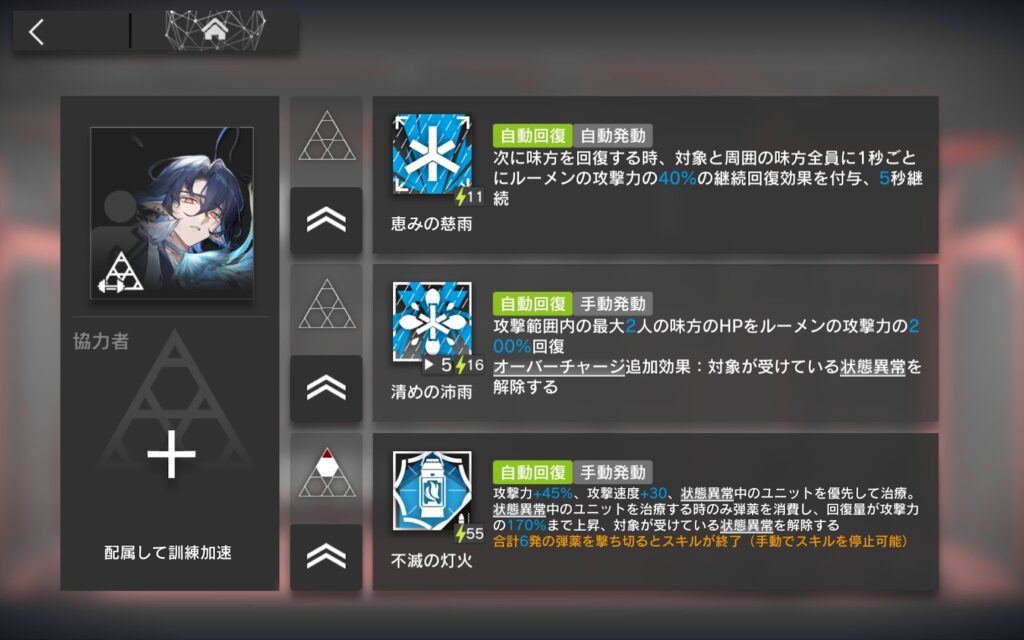Click 手動発動 tag on second skill
This screenshot has width=1024, height=640.
[613, 304]
